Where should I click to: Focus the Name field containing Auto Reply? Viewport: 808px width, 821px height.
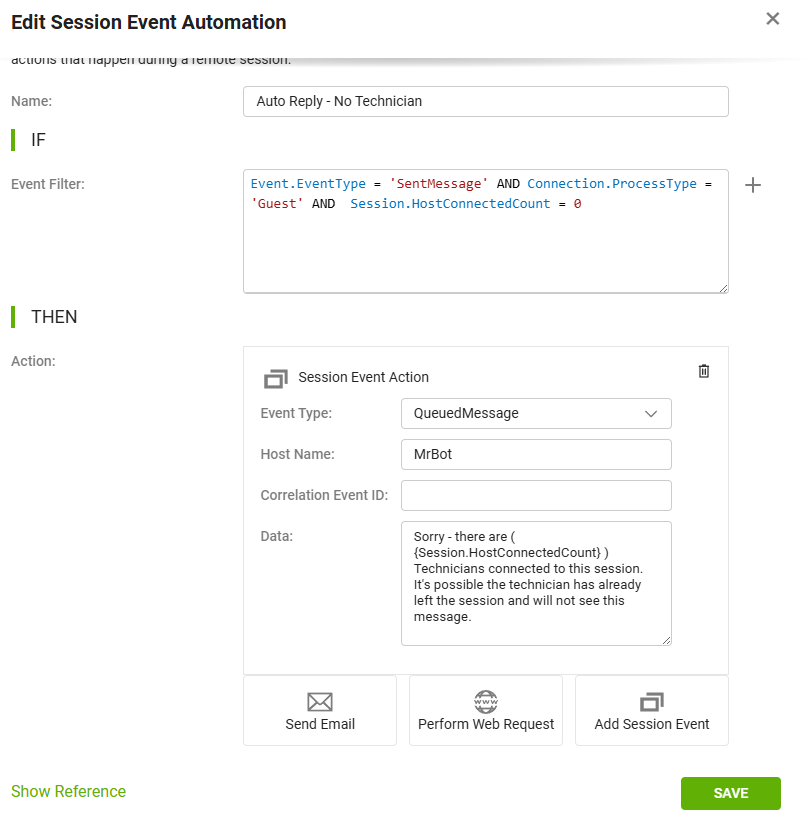coord(485,101)
